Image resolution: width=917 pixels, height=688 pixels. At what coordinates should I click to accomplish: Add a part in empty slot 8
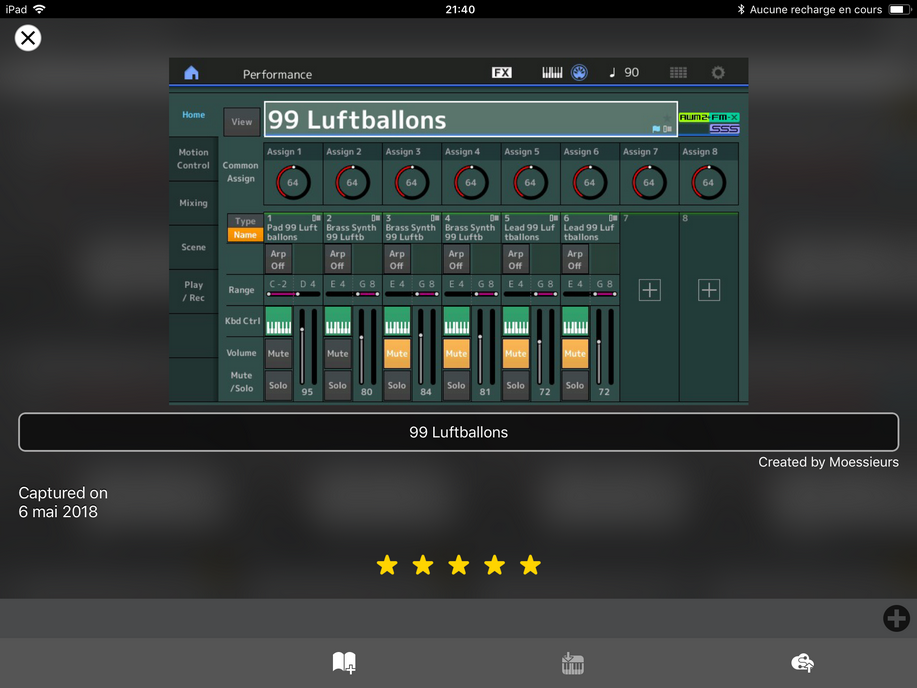[709, 290]
